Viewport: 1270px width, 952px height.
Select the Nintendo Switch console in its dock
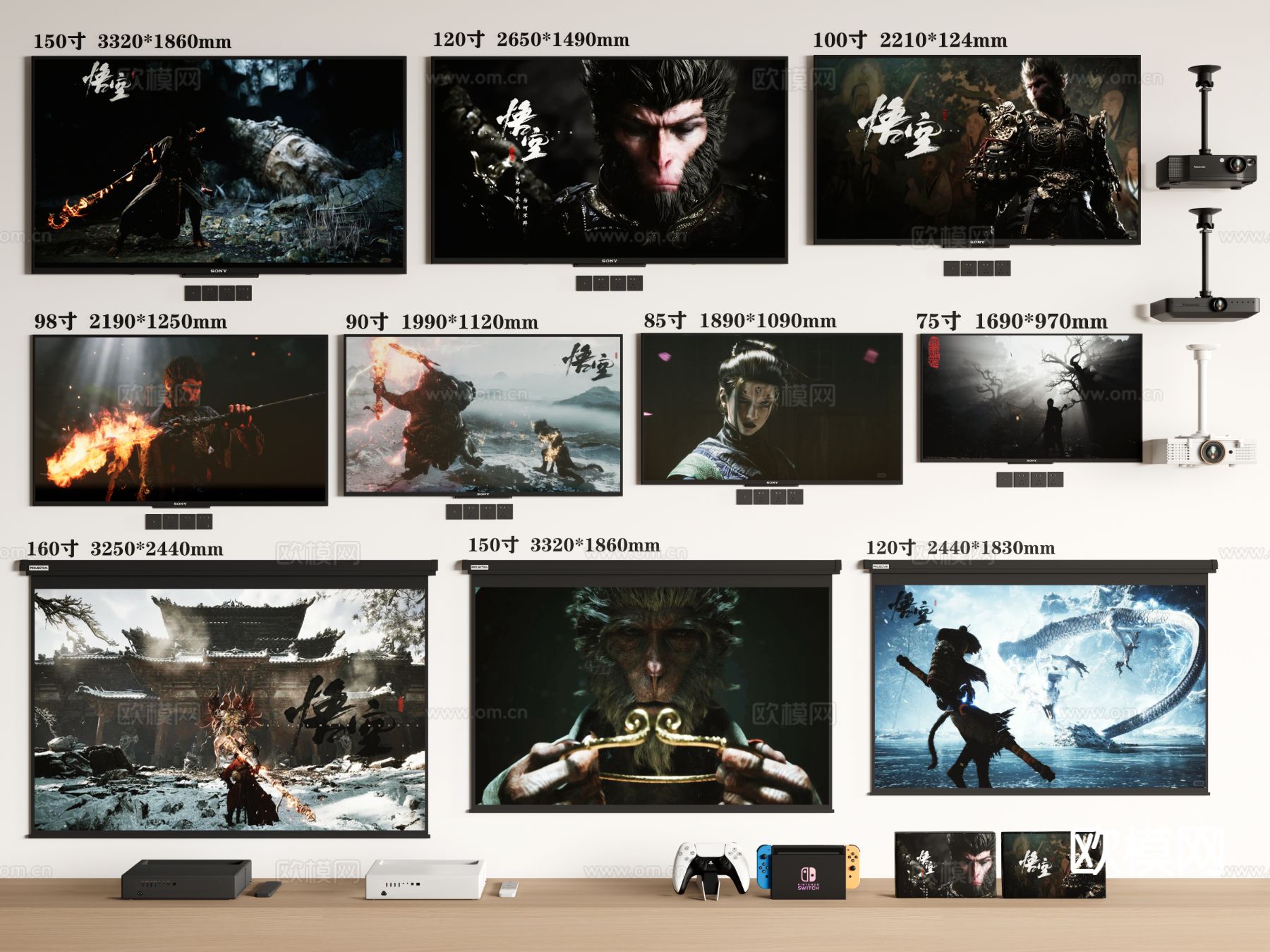[x=808, y=872]
